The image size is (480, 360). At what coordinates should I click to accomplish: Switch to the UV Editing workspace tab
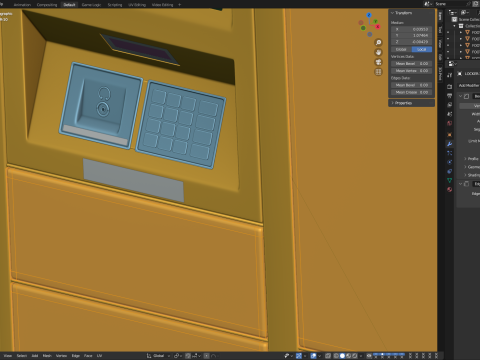coord(137,5)
